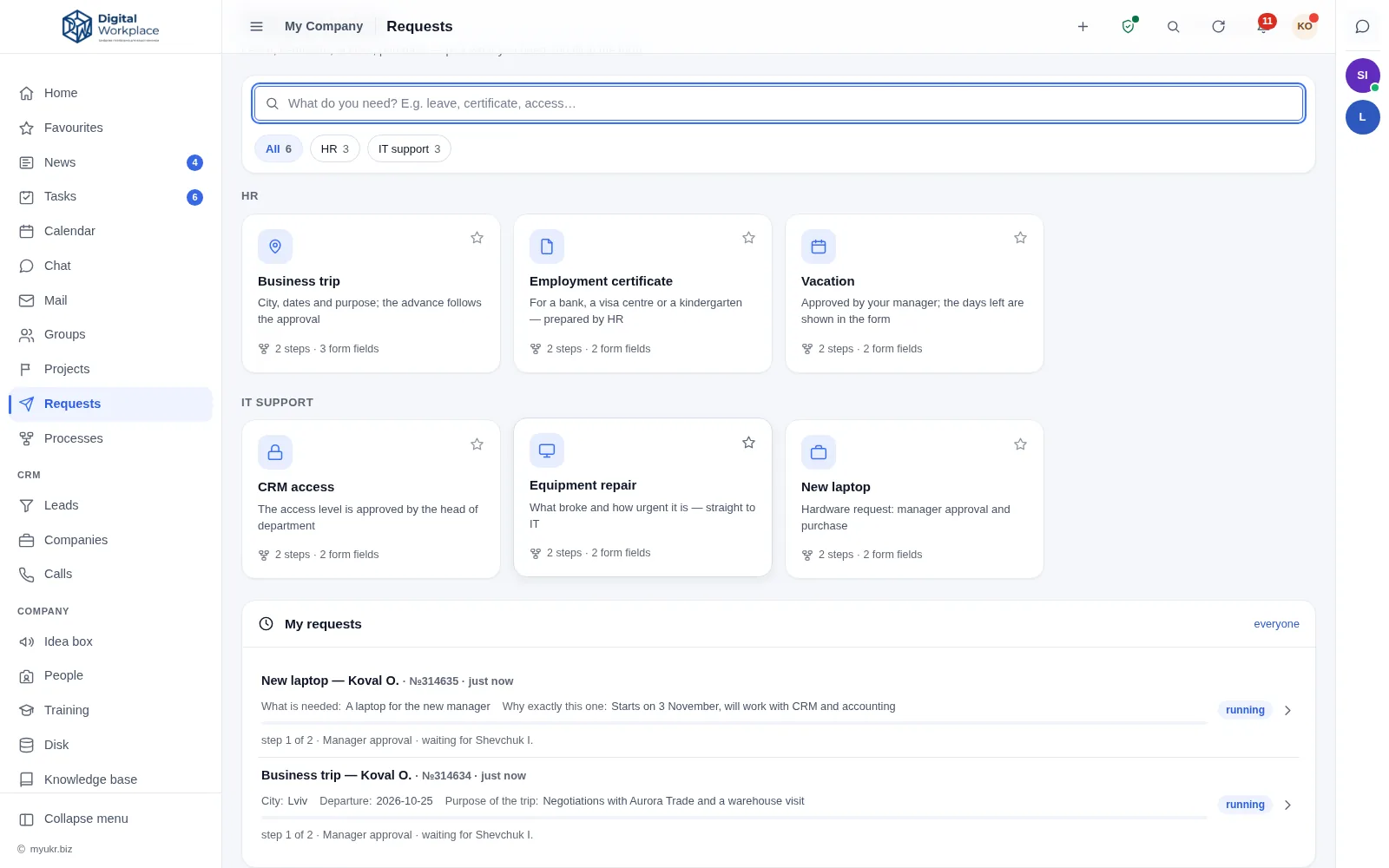This screenshot has height=868, width=1389.
Task: Star the Vacation request card
Action: coord(1020,238)
